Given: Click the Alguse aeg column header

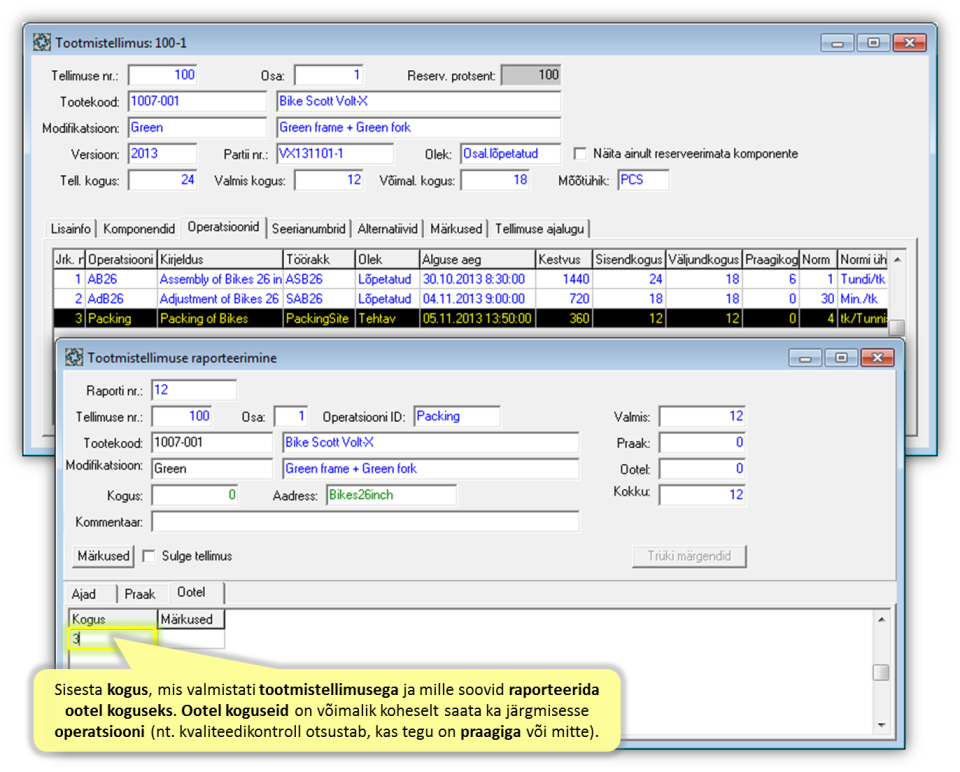Looking at the screenshot, I should pos(478,260).
